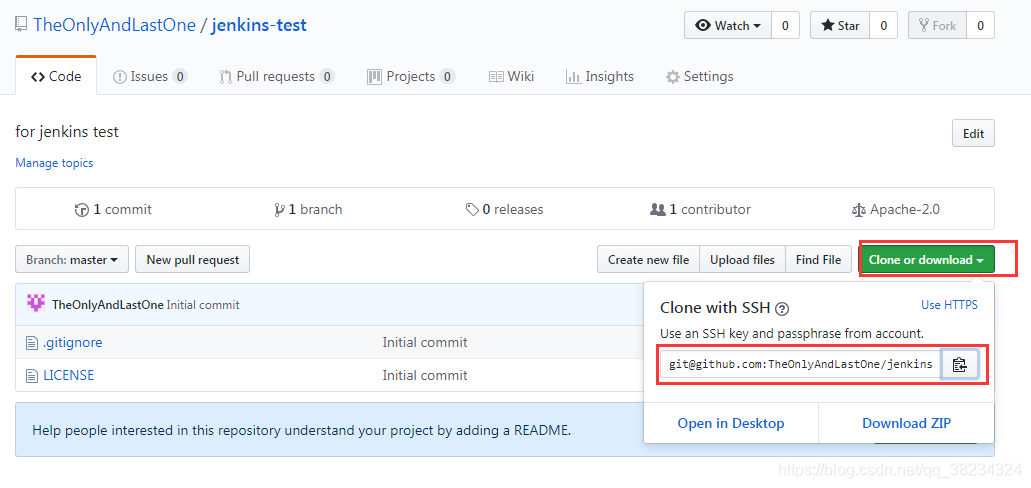Open the Watch dropdown

[x=728, y=26]
